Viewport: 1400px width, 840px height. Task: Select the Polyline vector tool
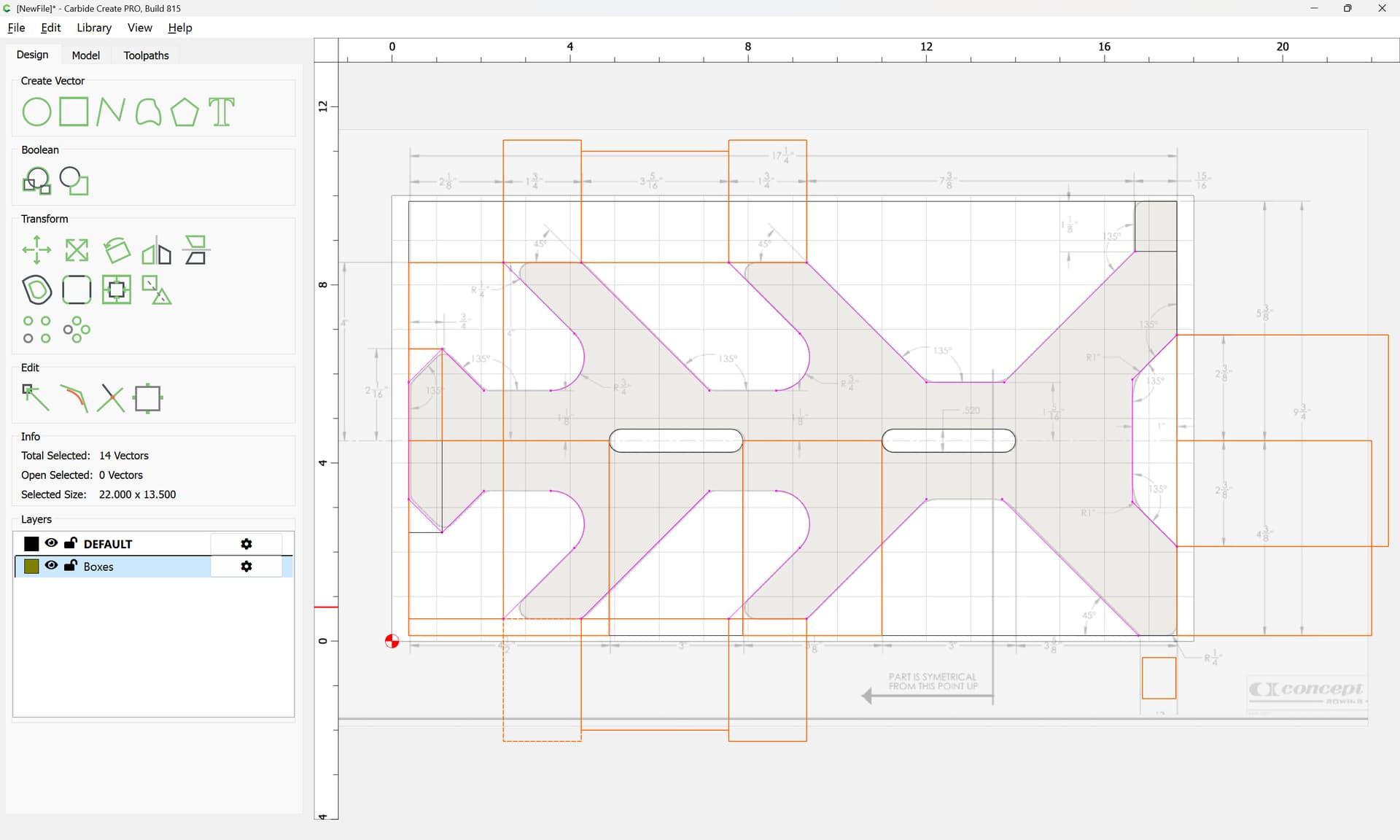110,112
